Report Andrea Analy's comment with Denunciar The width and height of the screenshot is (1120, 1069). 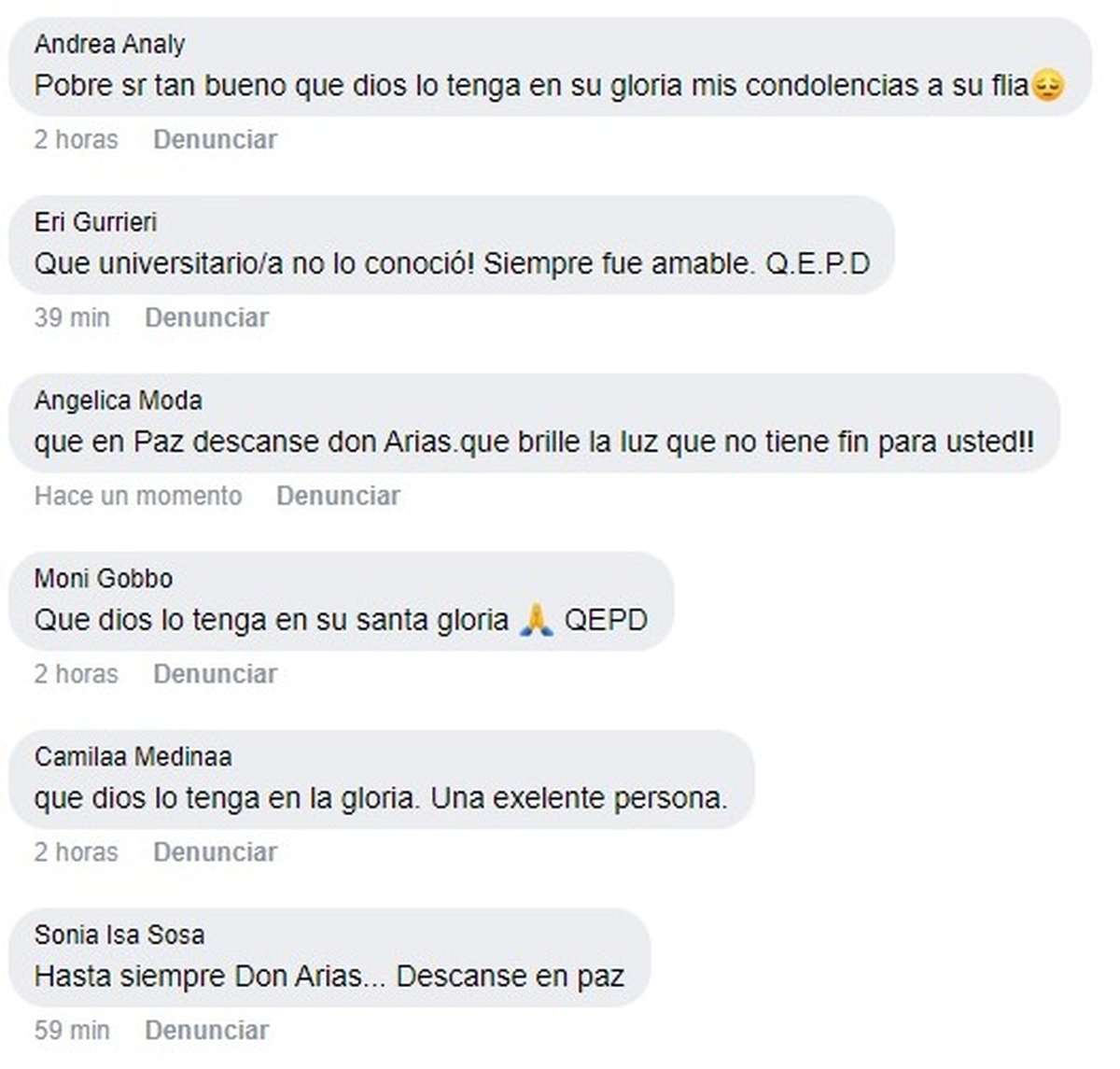point(215,140)
